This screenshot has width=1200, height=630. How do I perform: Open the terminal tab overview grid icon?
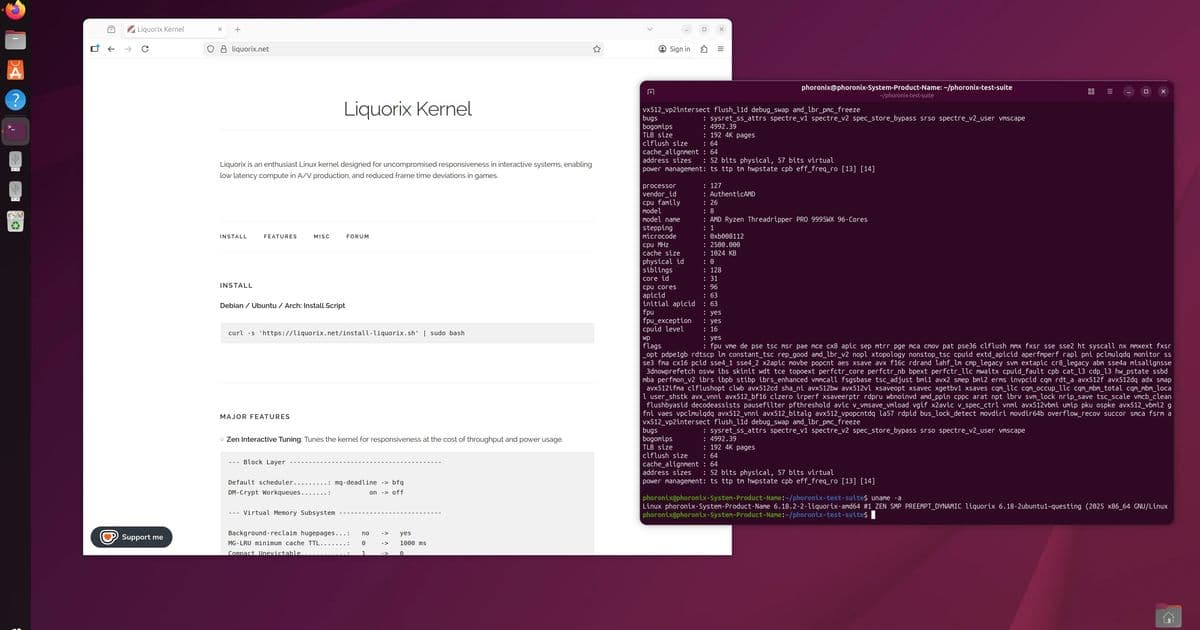click(x=1090, y=91)
